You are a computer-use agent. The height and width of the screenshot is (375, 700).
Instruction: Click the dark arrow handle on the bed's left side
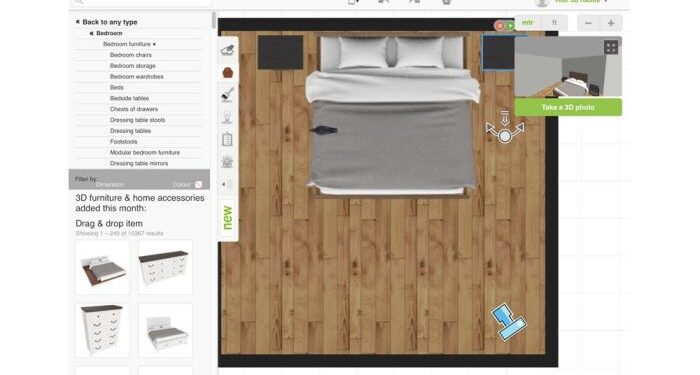click(324, 130)
